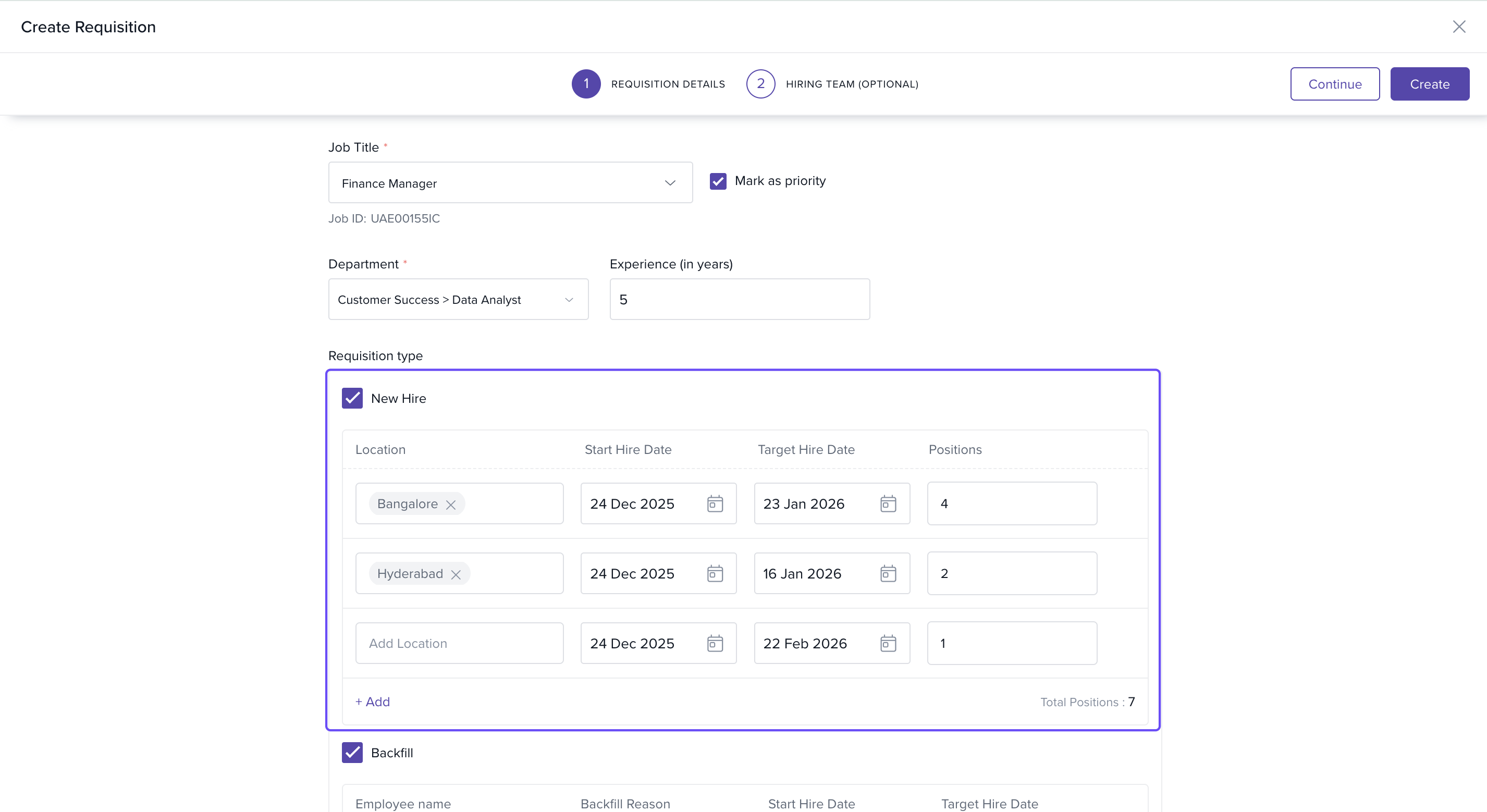Image resolution: width=1487 pixels, height=812 pixels.
Task: Open calendar for Bangalore target hire date
Action: click(888, 503)
